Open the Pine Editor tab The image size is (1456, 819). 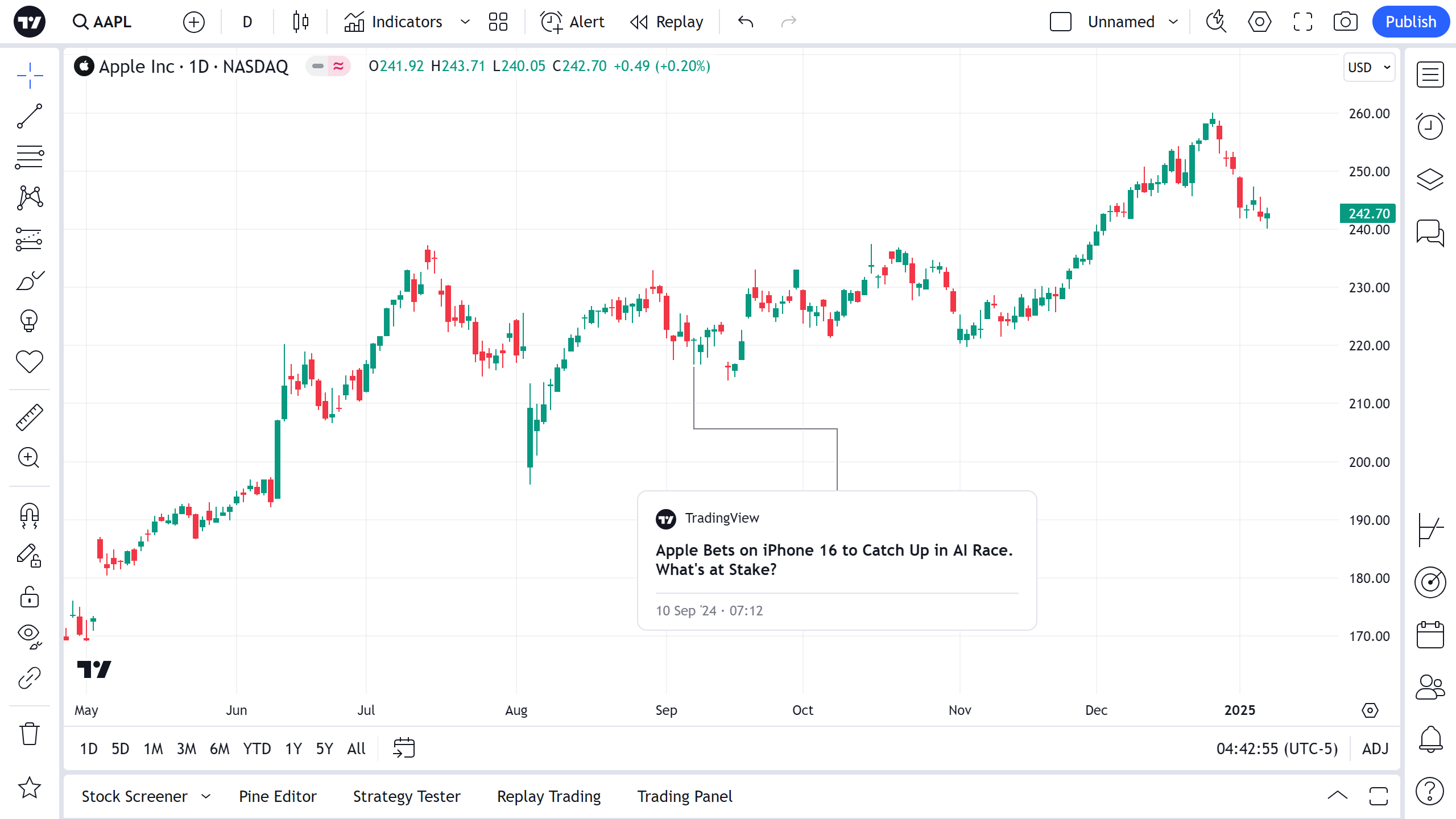click(x=278, y=796)
